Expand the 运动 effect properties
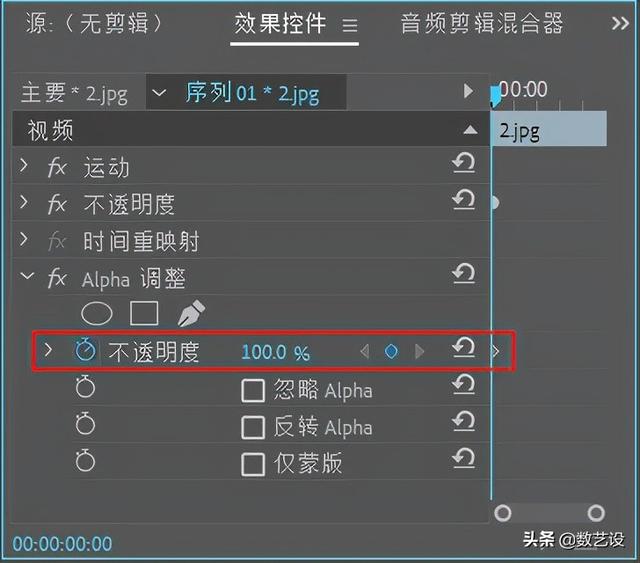 tap(24, 166)
